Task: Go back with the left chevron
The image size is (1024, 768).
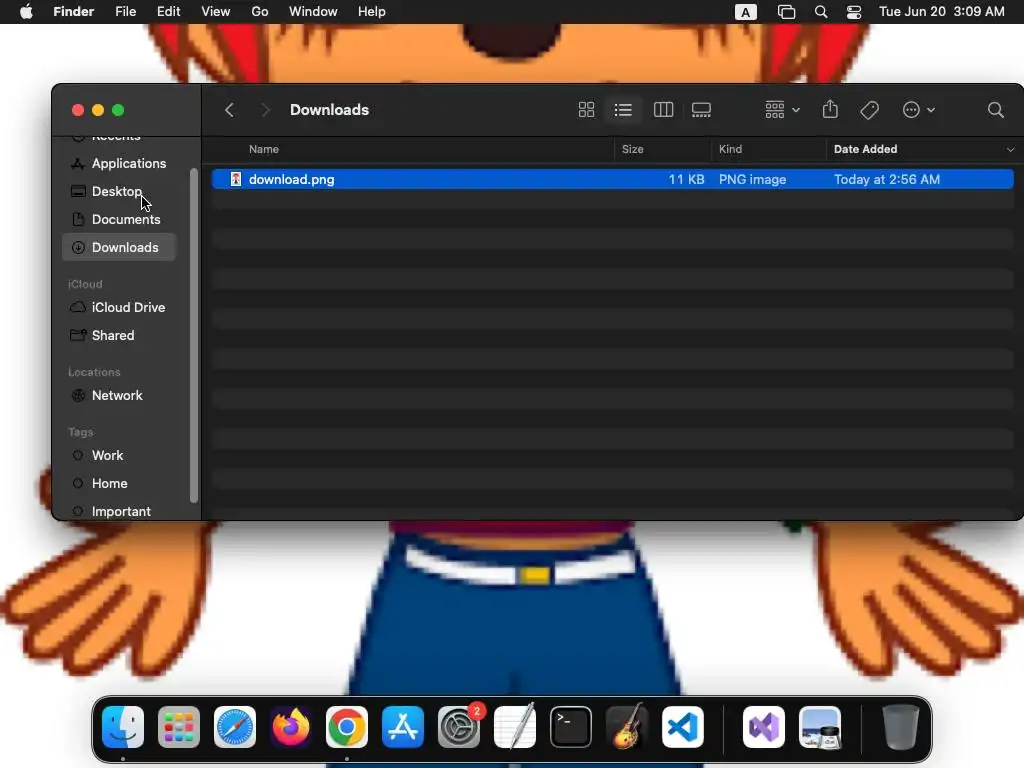Action: click(229, 110)
